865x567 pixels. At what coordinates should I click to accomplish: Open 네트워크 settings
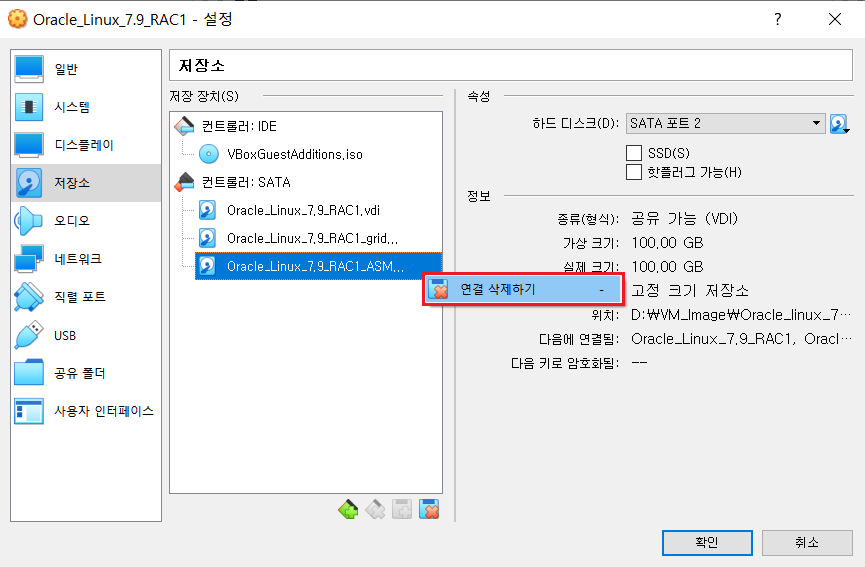tap(86, 259)
